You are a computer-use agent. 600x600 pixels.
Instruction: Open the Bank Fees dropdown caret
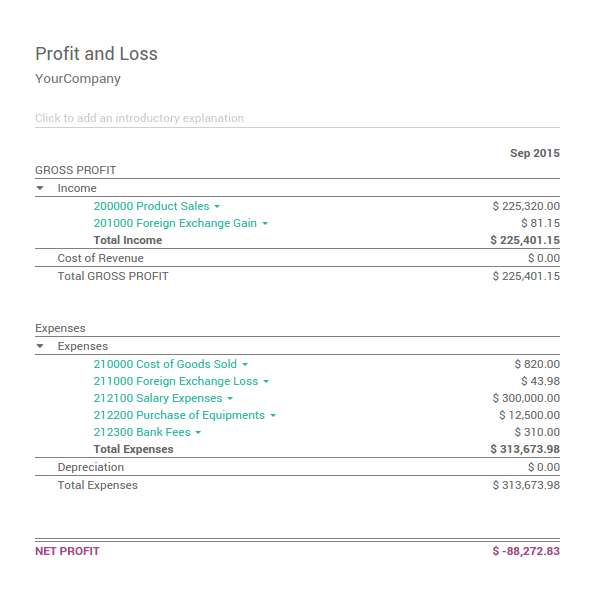[198, 433]
